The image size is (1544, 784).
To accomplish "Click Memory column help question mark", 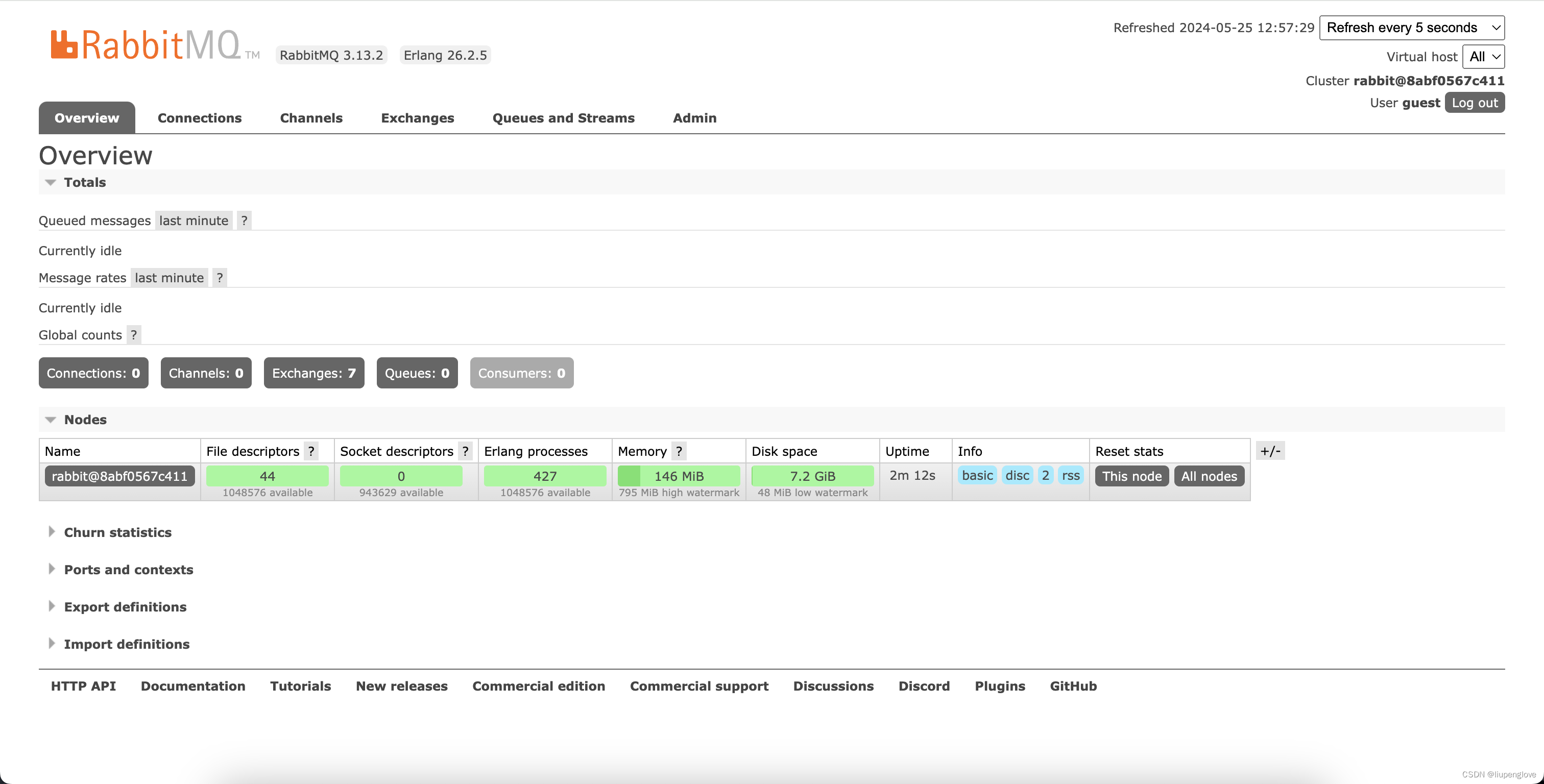I will pyautogui.click(x=679, y=451).
